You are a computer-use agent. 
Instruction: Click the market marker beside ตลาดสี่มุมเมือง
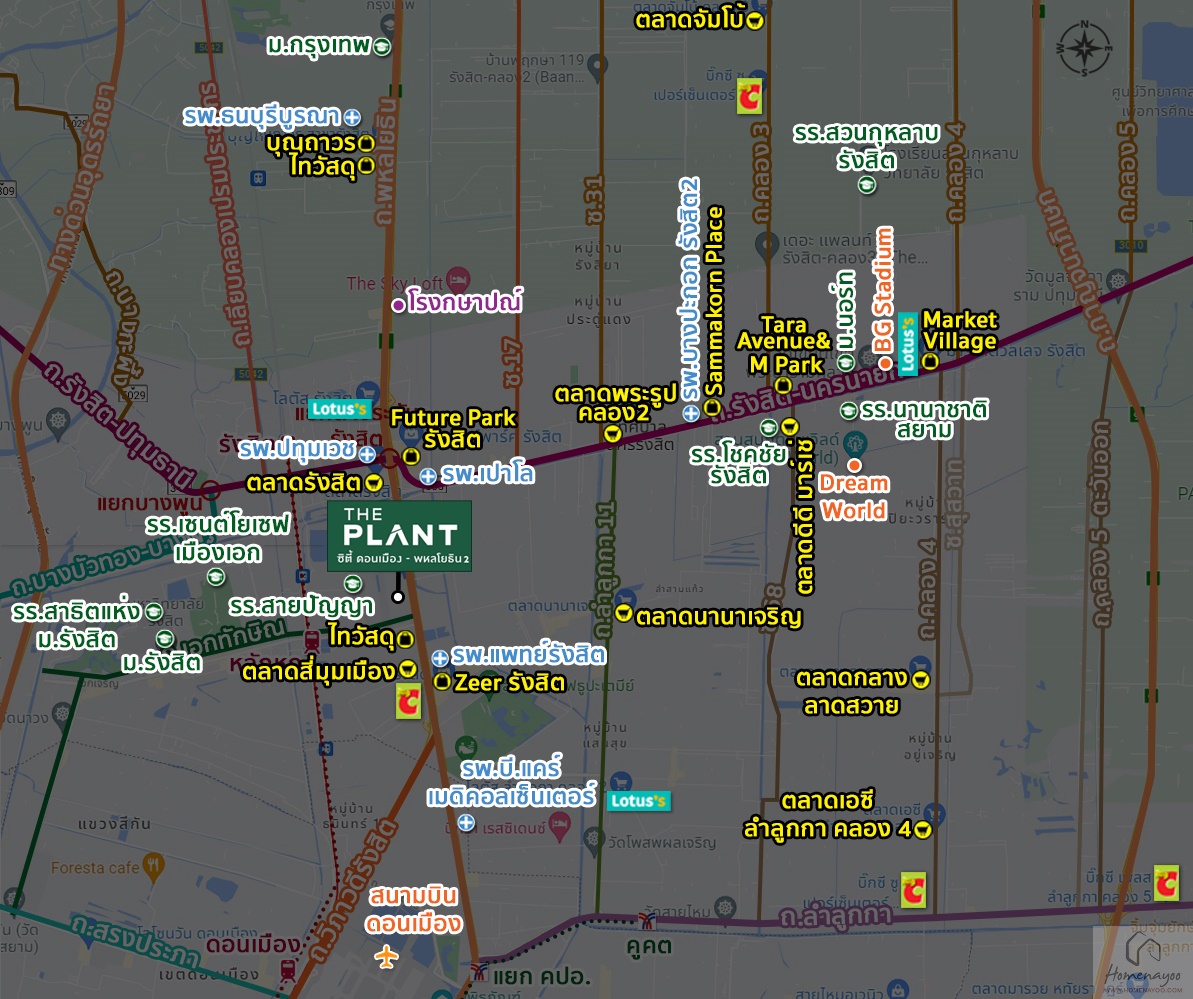point(408,670)
